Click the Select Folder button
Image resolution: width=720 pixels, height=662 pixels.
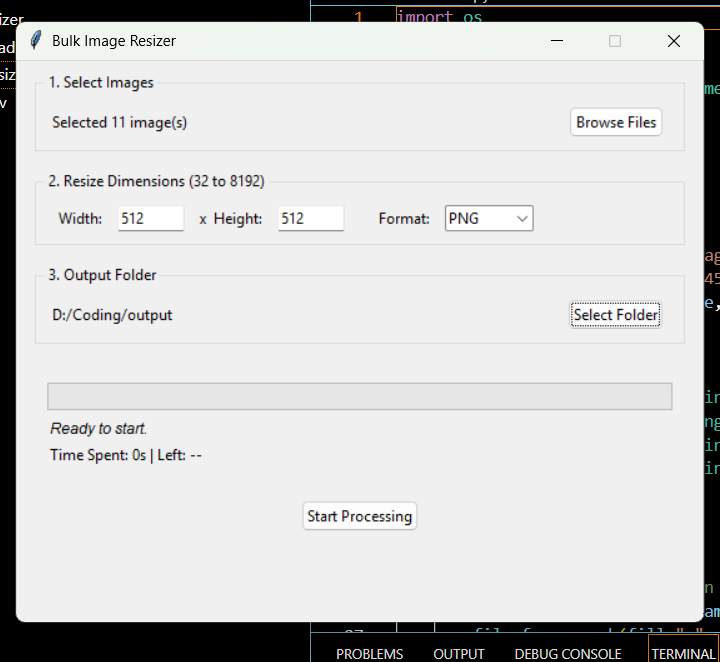point(615,314)
